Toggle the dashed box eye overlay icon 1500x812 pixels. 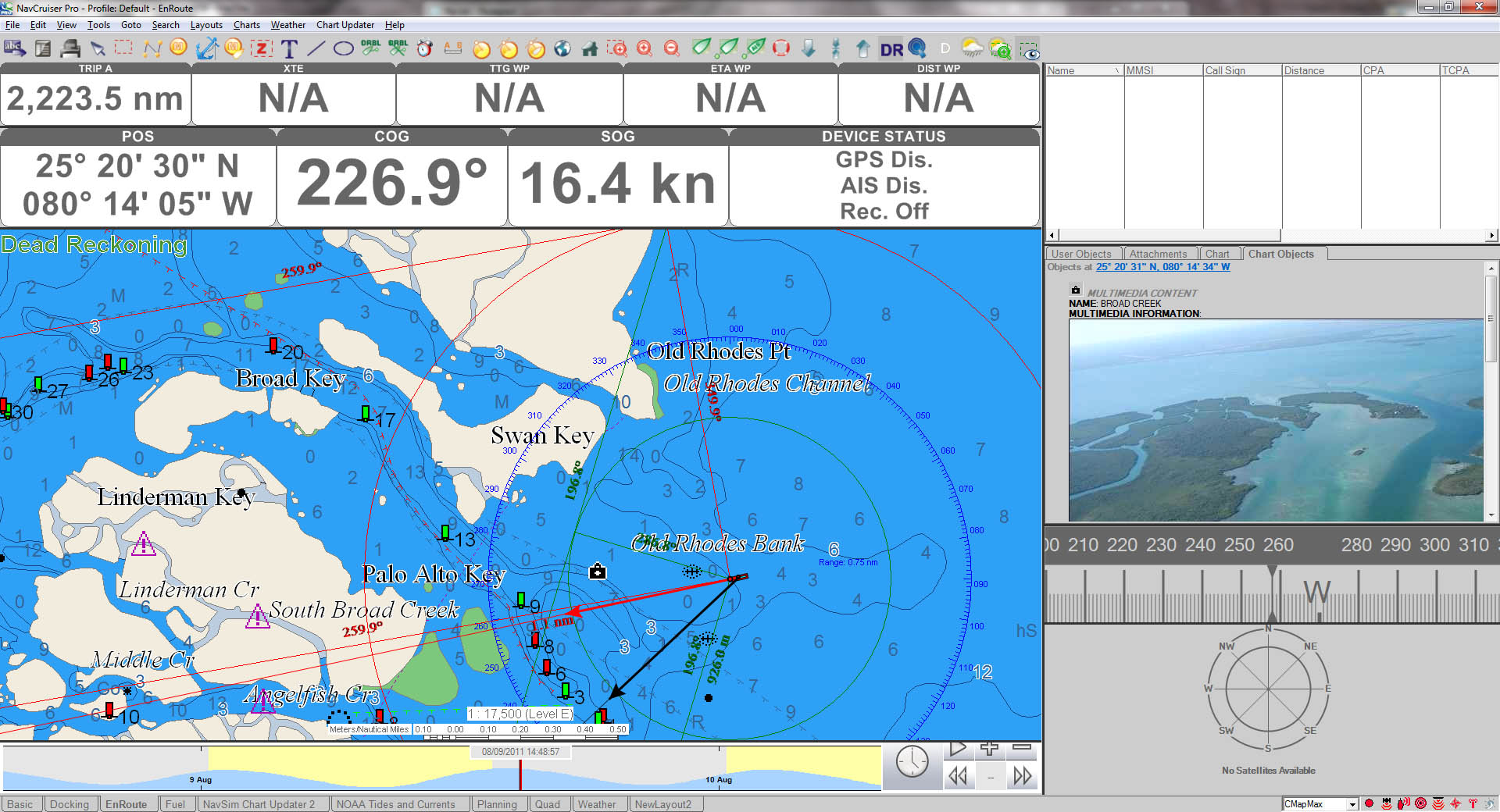(x=1029, y=50)
